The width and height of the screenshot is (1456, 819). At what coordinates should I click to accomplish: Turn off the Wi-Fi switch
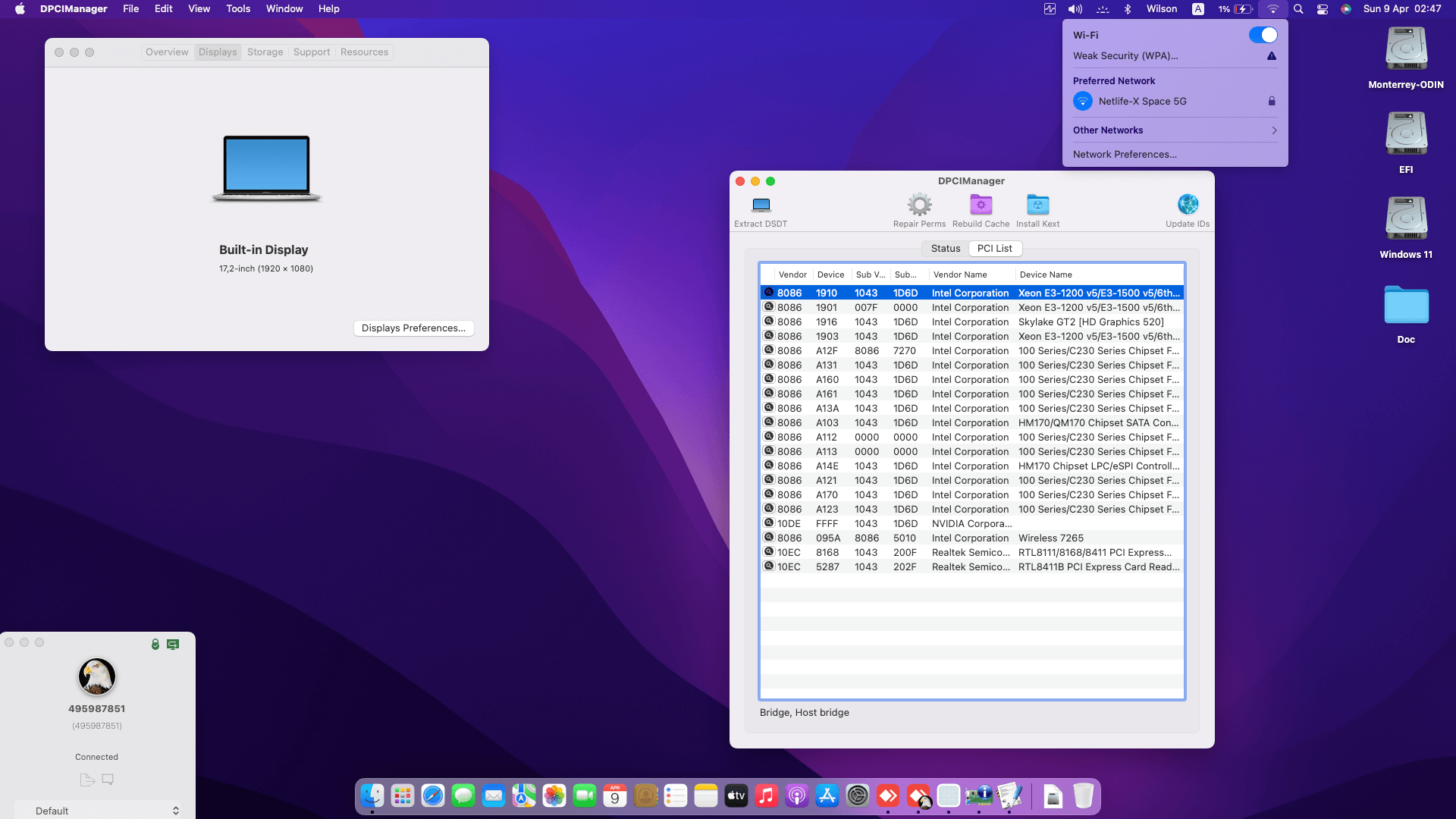pyautogui.click(x=1263, y=35)
